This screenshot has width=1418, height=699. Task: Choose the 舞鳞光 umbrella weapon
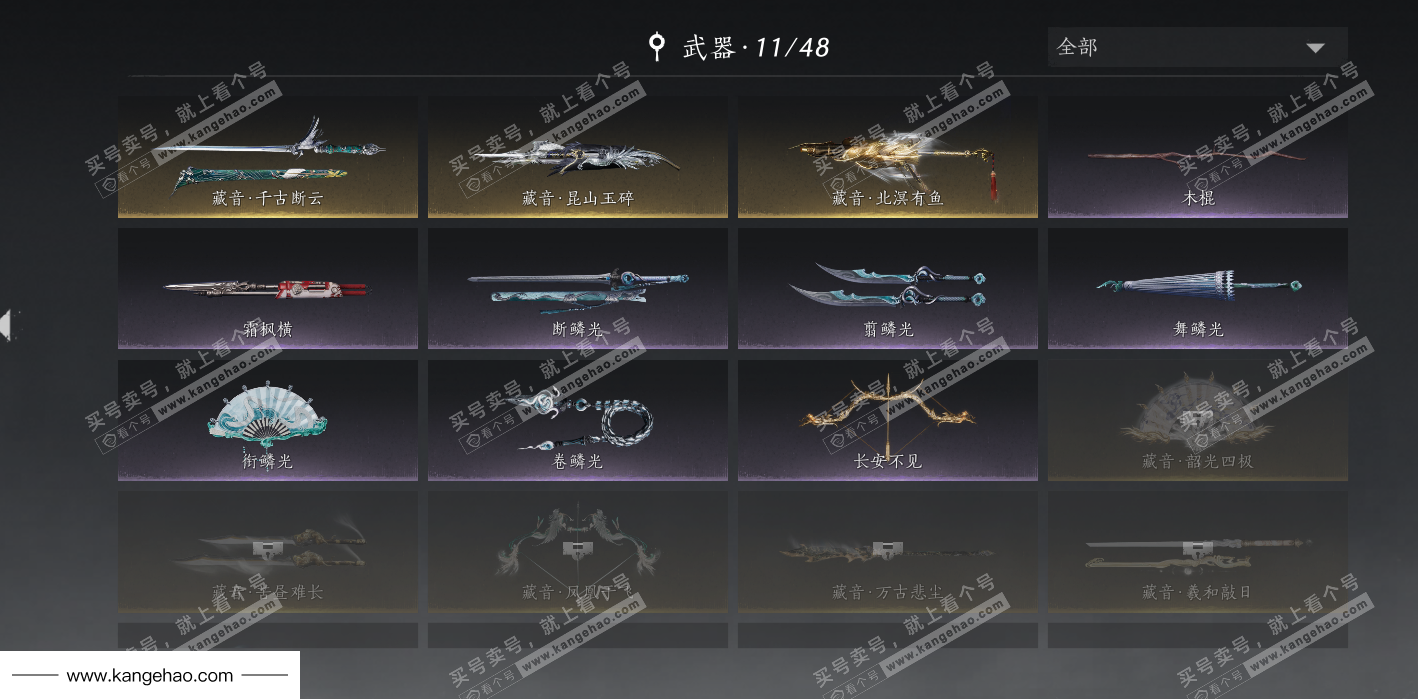[1198, 289]
